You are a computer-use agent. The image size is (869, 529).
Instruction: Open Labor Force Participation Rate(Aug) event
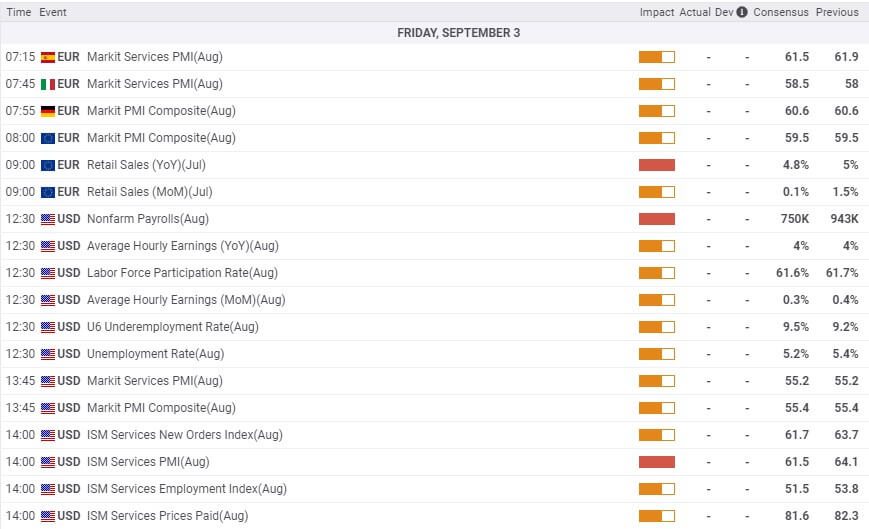(x=182, y=273)
